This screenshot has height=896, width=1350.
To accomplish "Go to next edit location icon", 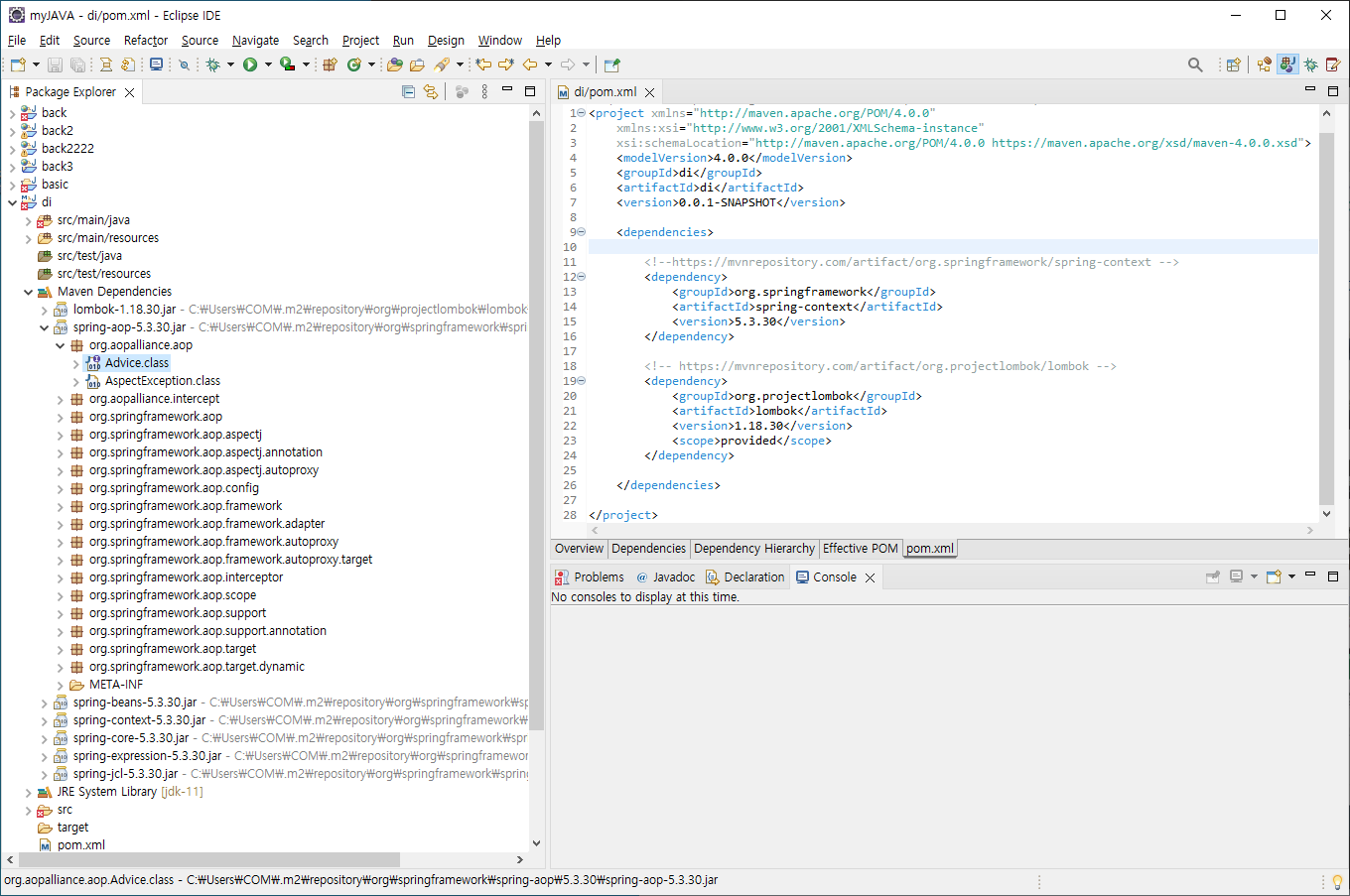I will 506,64.
